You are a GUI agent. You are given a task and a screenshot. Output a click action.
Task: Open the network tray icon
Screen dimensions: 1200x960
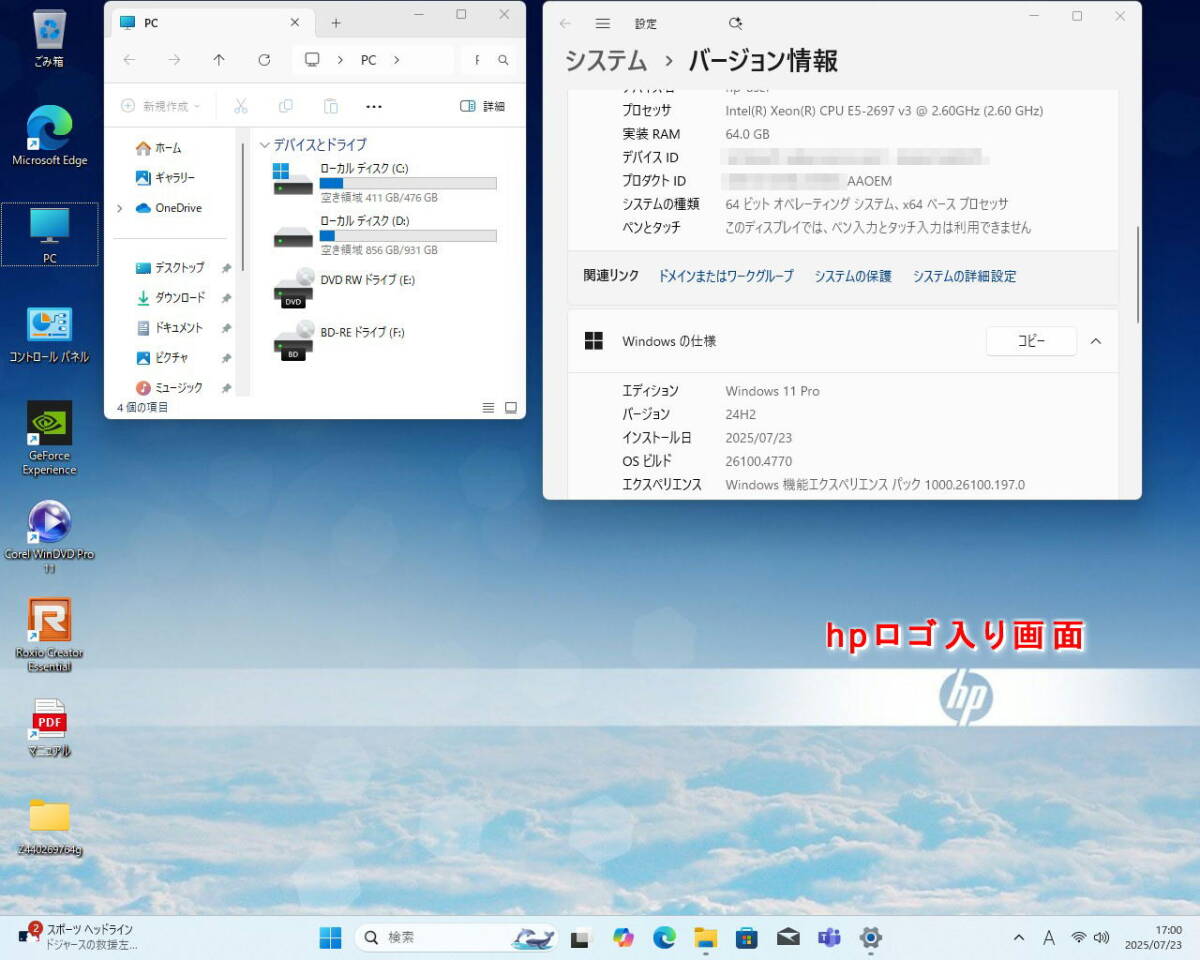(1078, 937)
